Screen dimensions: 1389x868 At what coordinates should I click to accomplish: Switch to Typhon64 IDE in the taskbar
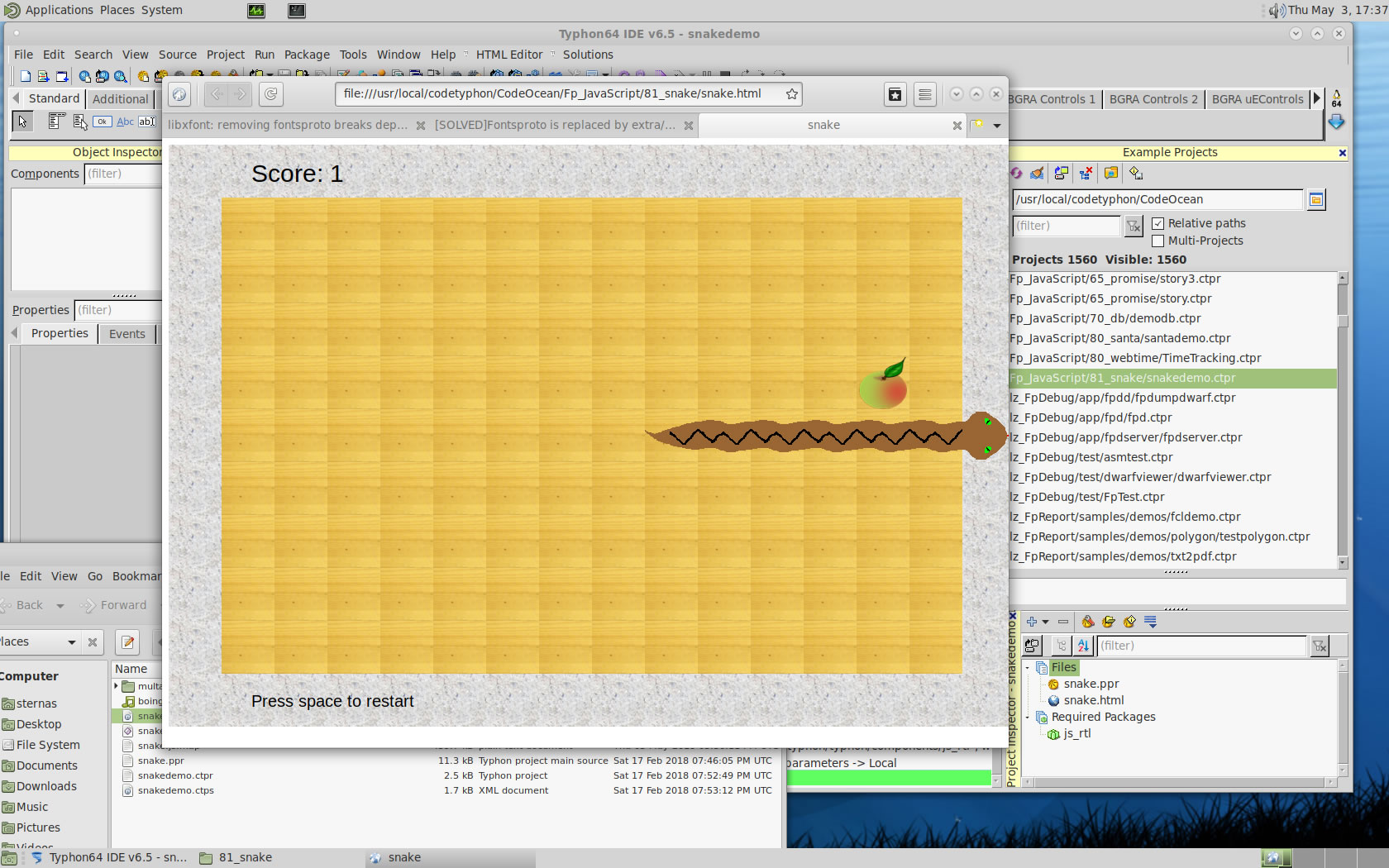pyautogui.click(x=108, y=857)
